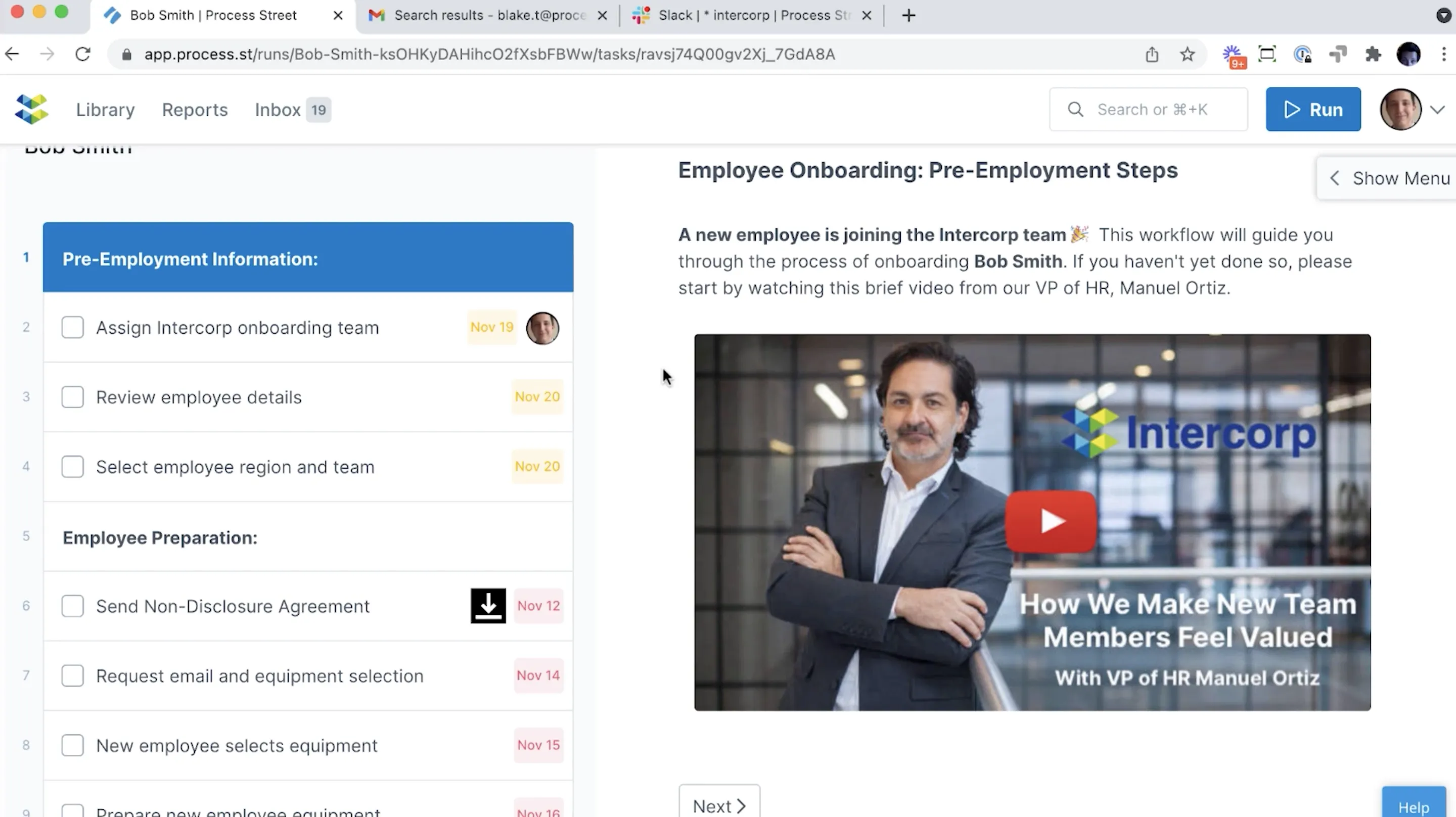This screenshot has width=1456, height=817.
Task: Play the YouTube video
Action: (x=1051, y=521)
